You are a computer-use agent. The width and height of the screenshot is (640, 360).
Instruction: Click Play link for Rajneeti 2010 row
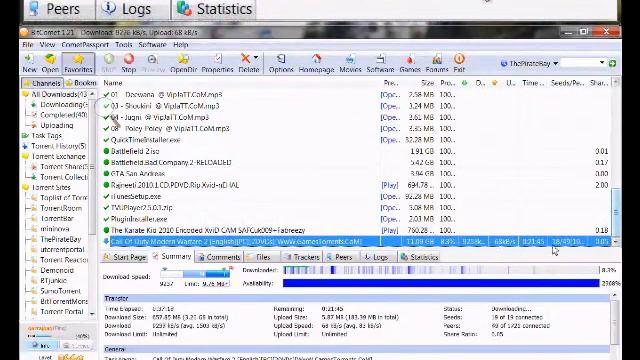pos(389,185)
